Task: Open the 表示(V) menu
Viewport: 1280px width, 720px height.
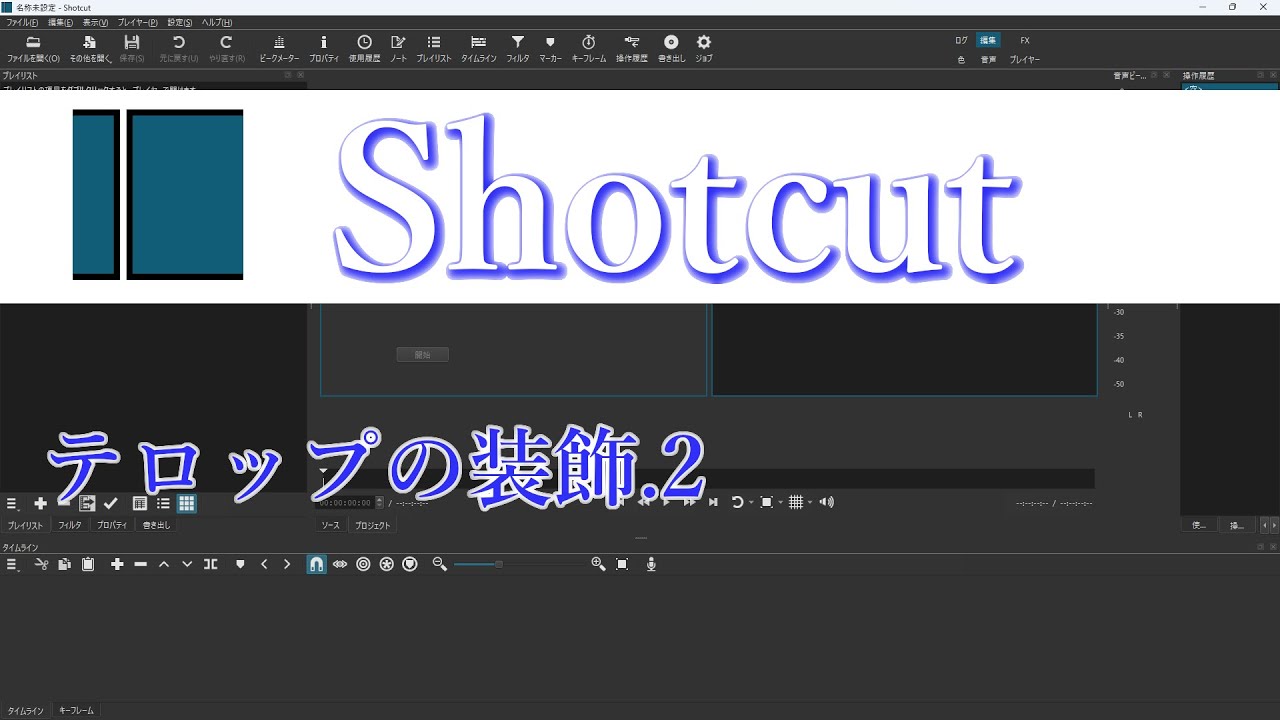Action: click(95, 22)
